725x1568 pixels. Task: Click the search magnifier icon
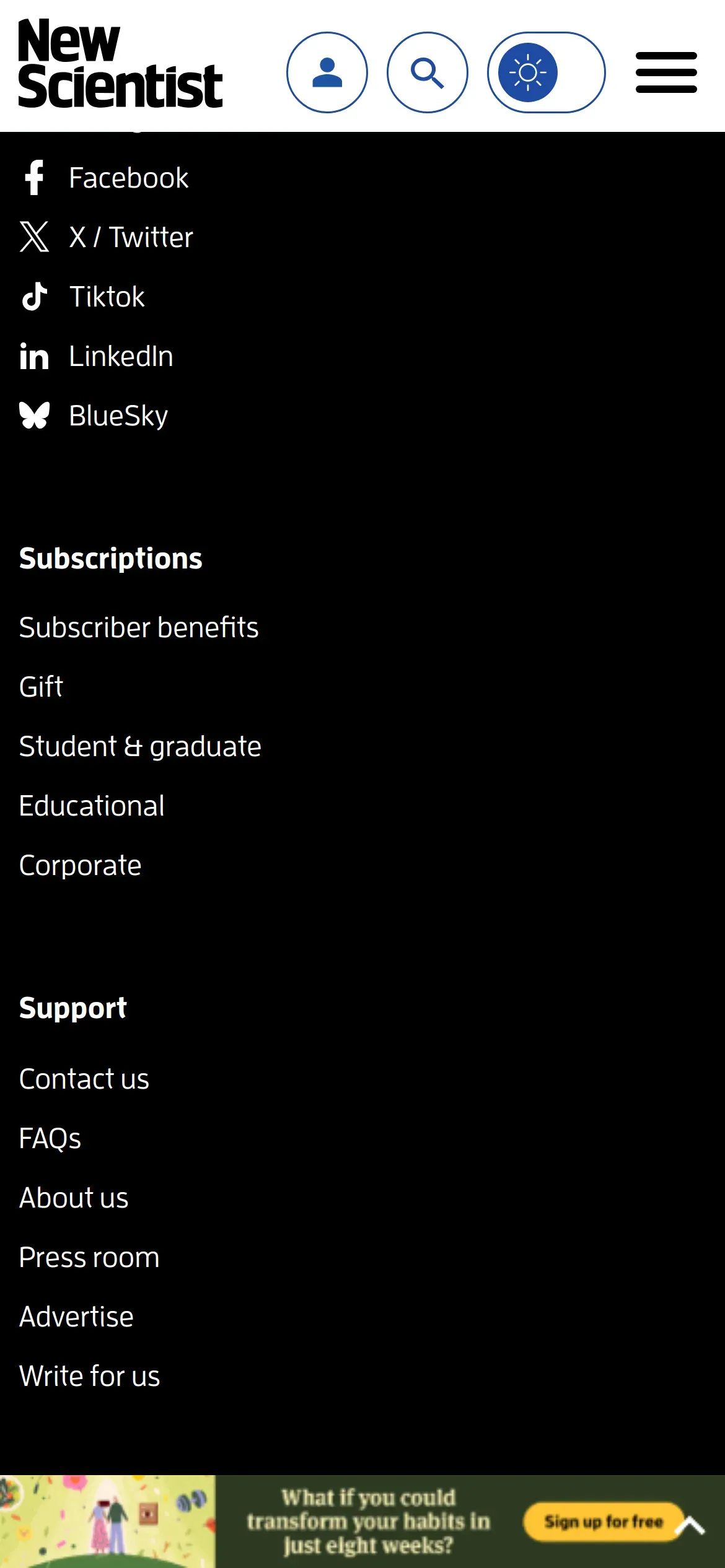[x=428, y=72]
